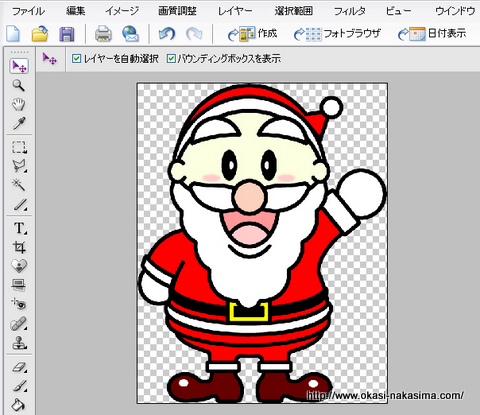Viewport: 480px width, 415px height.
Task: Open the 選択範囲 menu
Action: 294,11
